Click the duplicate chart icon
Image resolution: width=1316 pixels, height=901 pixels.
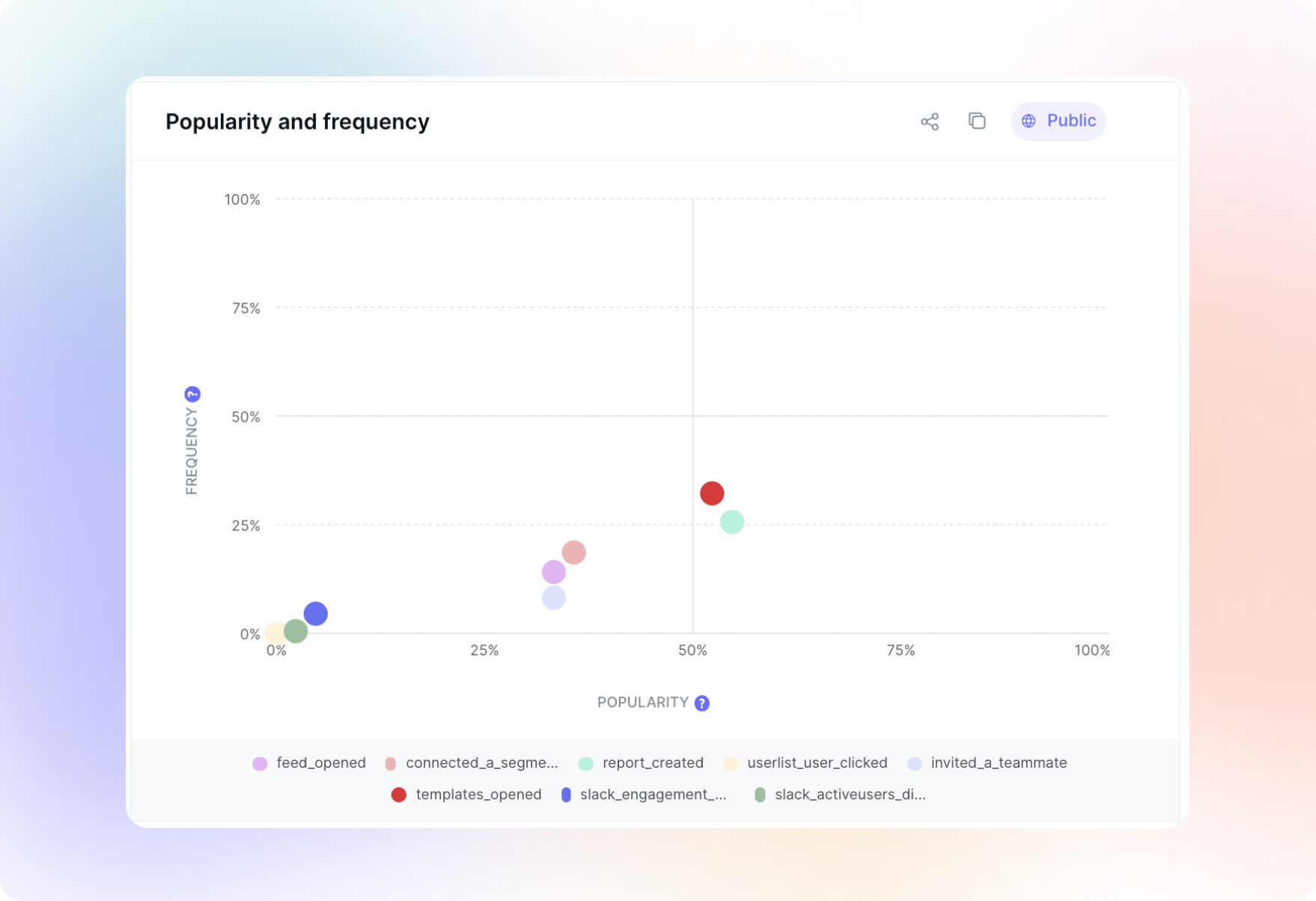976,121
